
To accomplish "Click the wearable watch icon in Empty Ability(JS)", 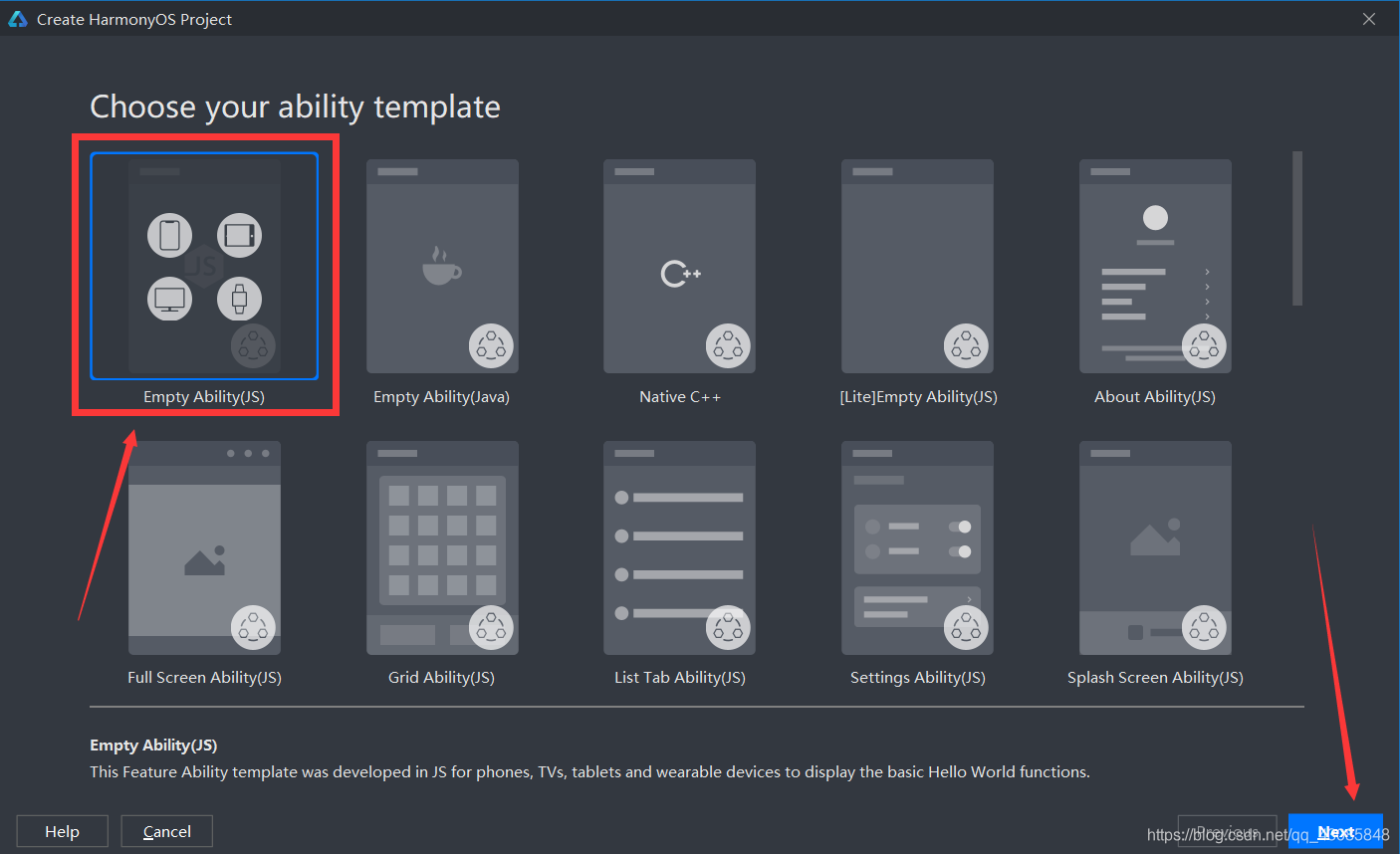I will click(239, 299).
